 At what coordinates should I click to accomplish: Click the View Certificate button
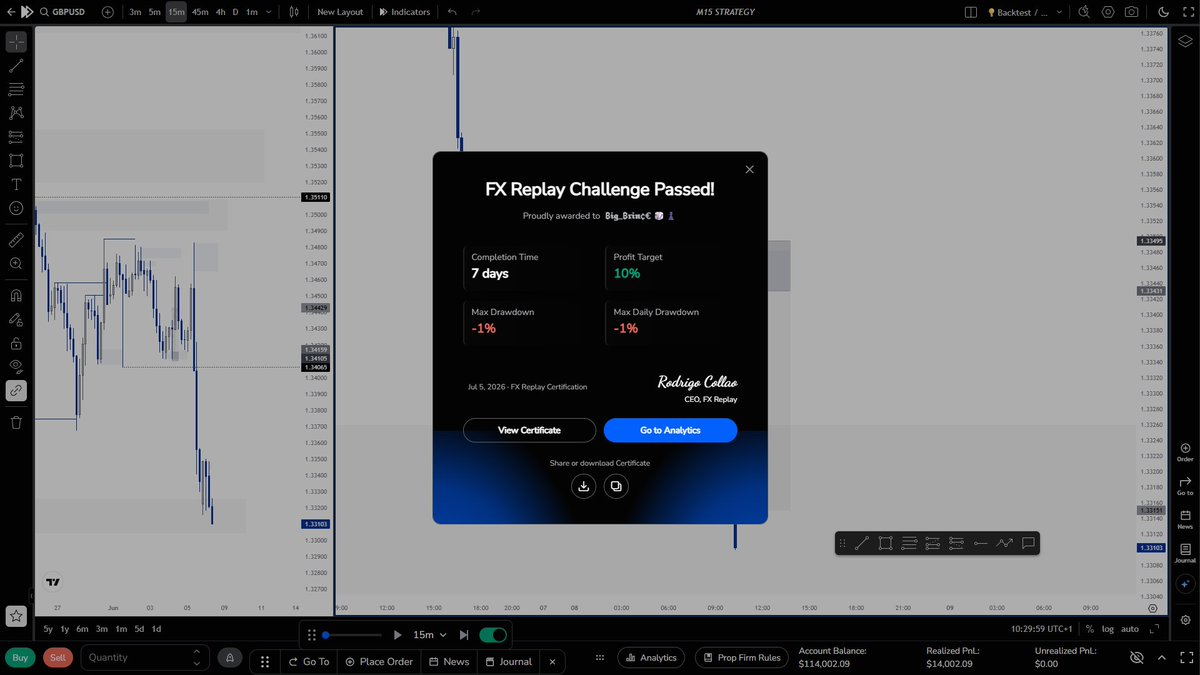click(x=529, y=430)
